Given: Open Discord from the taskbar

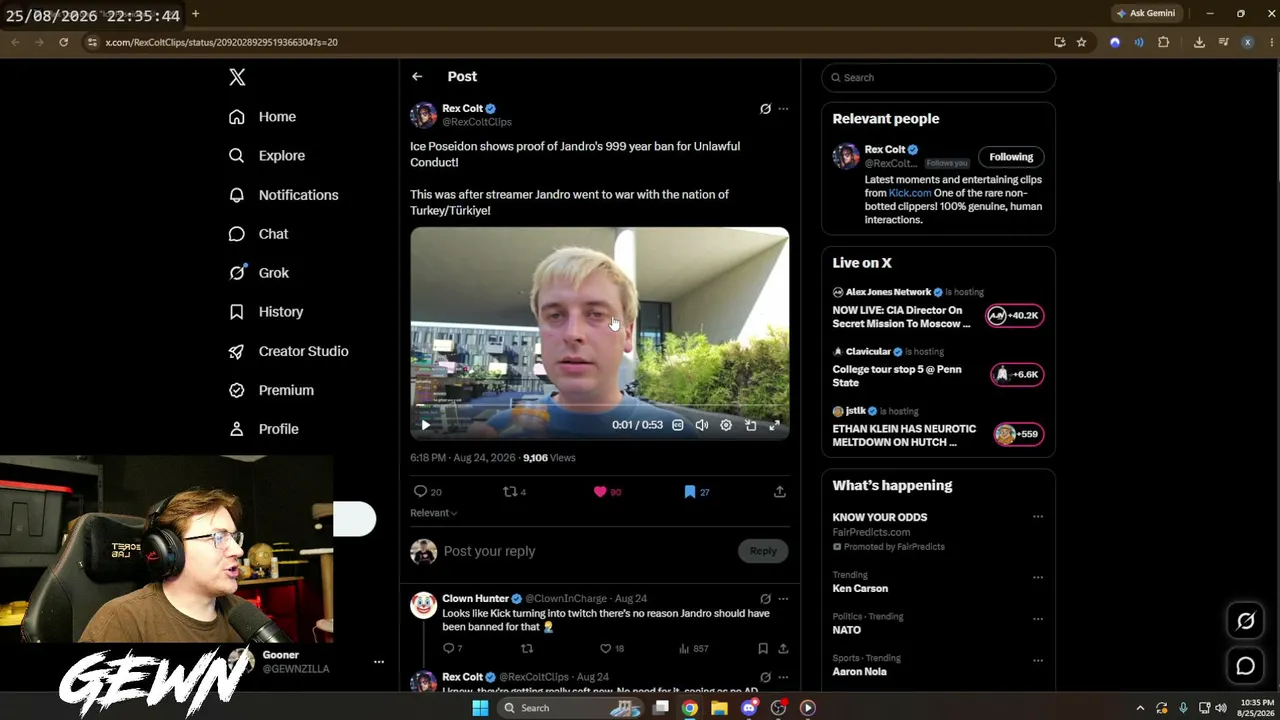Looking at the screenshot, I should click(749, 708).
